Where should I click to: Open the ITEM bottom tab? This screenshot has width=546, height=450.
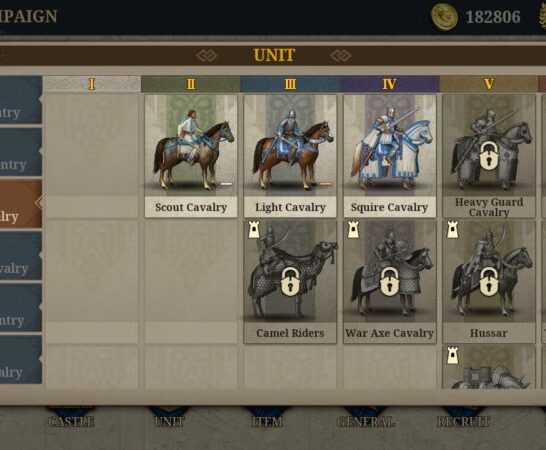point(267,422)
